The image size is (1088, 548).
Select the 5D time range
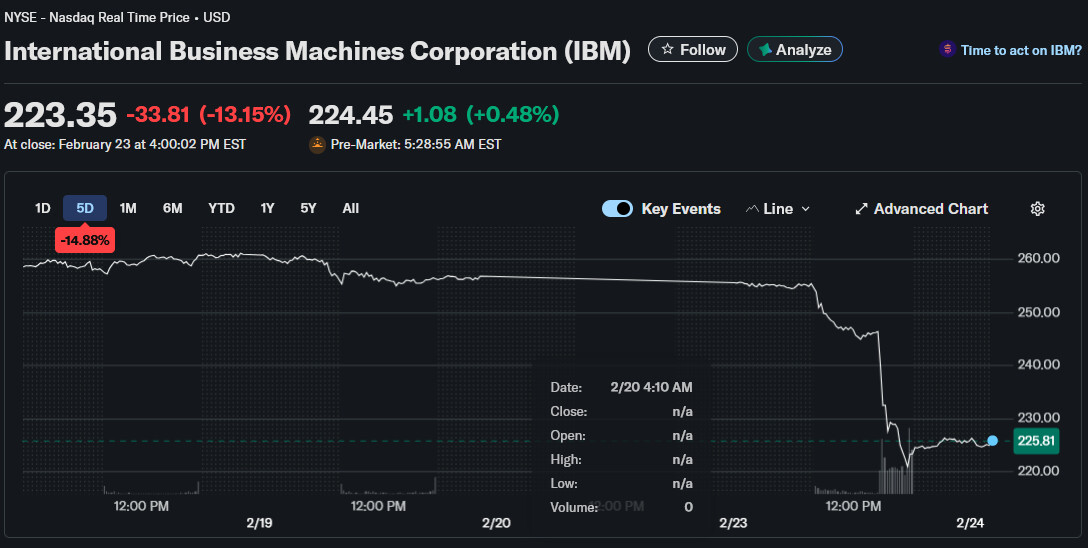(85, 208)
